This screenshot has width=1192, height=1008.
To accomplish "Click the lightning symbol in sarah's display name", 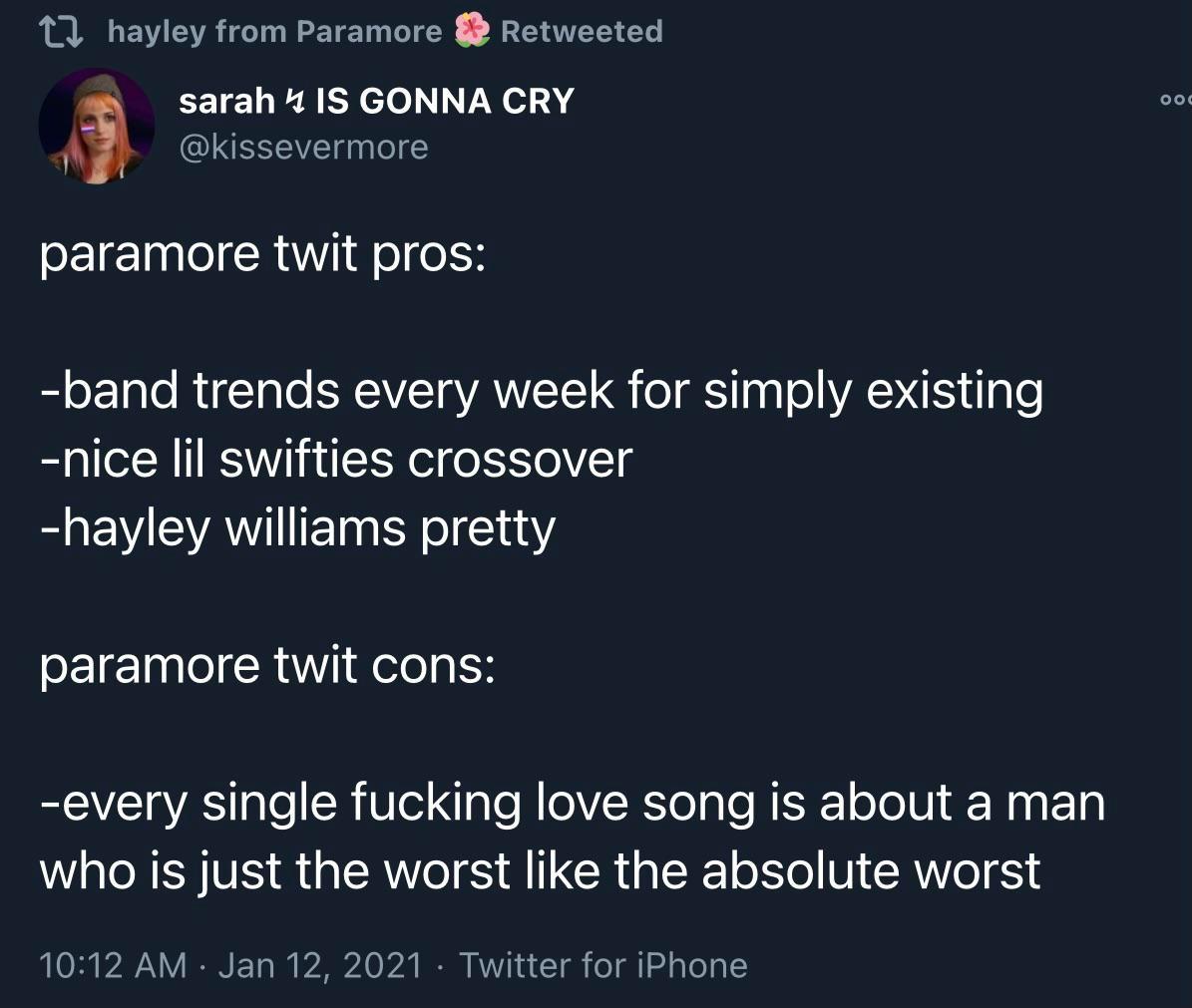I will click(295, 101).
